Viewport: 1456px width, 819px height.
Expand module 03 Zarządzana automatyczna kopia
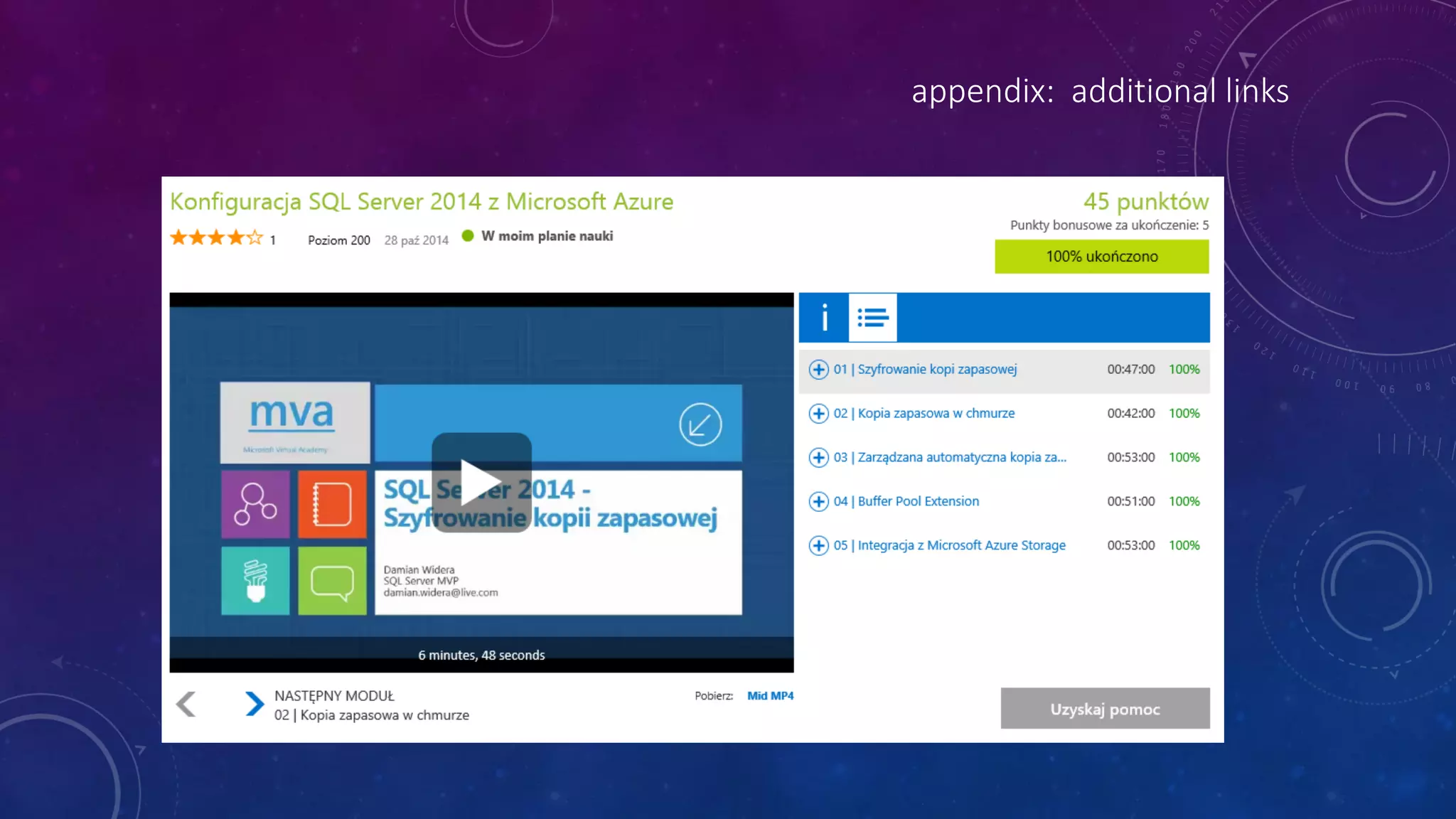click(x=818, y=458)
